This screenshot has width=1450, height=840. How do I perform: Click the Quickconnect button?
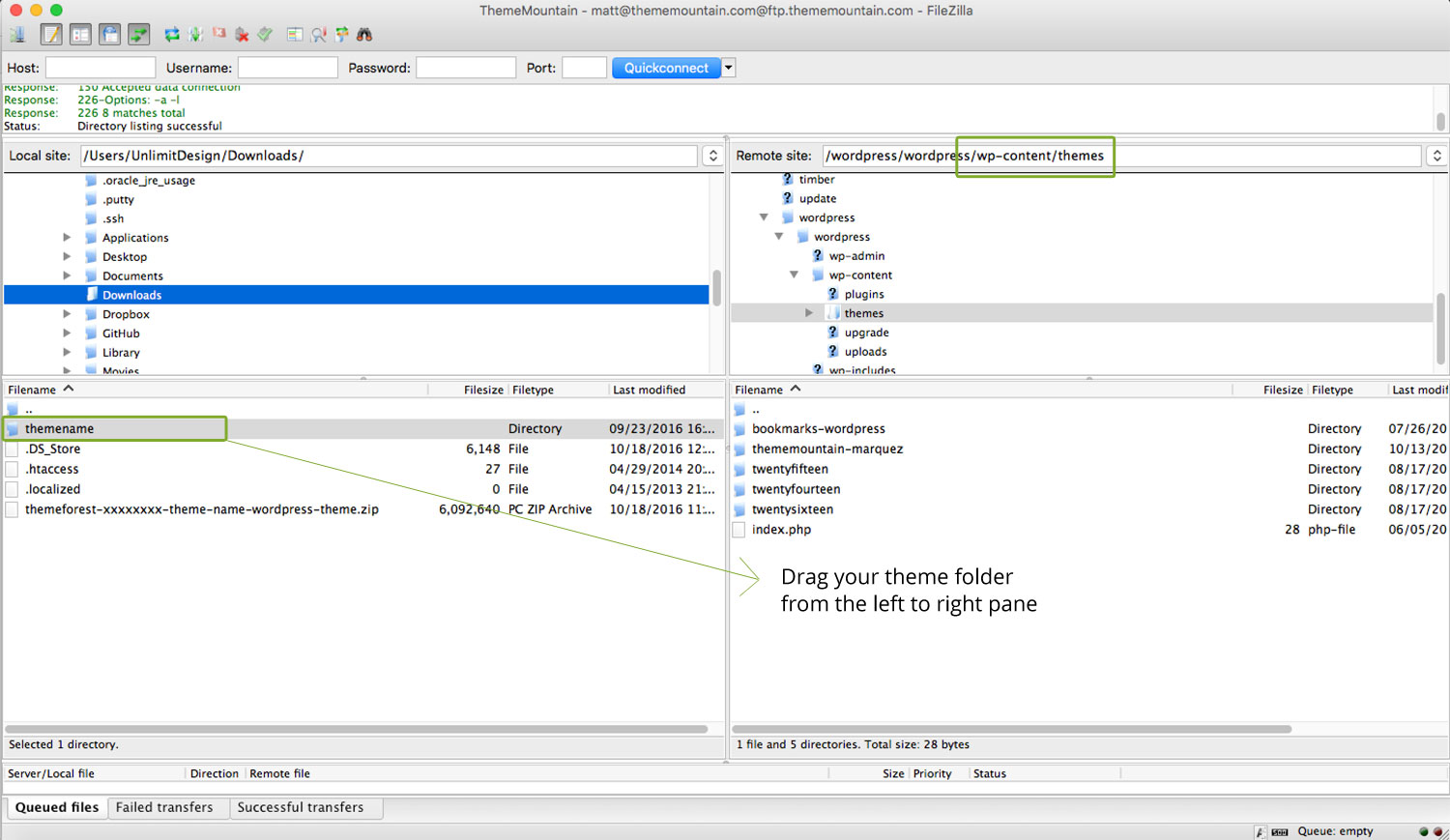(666, 68)
